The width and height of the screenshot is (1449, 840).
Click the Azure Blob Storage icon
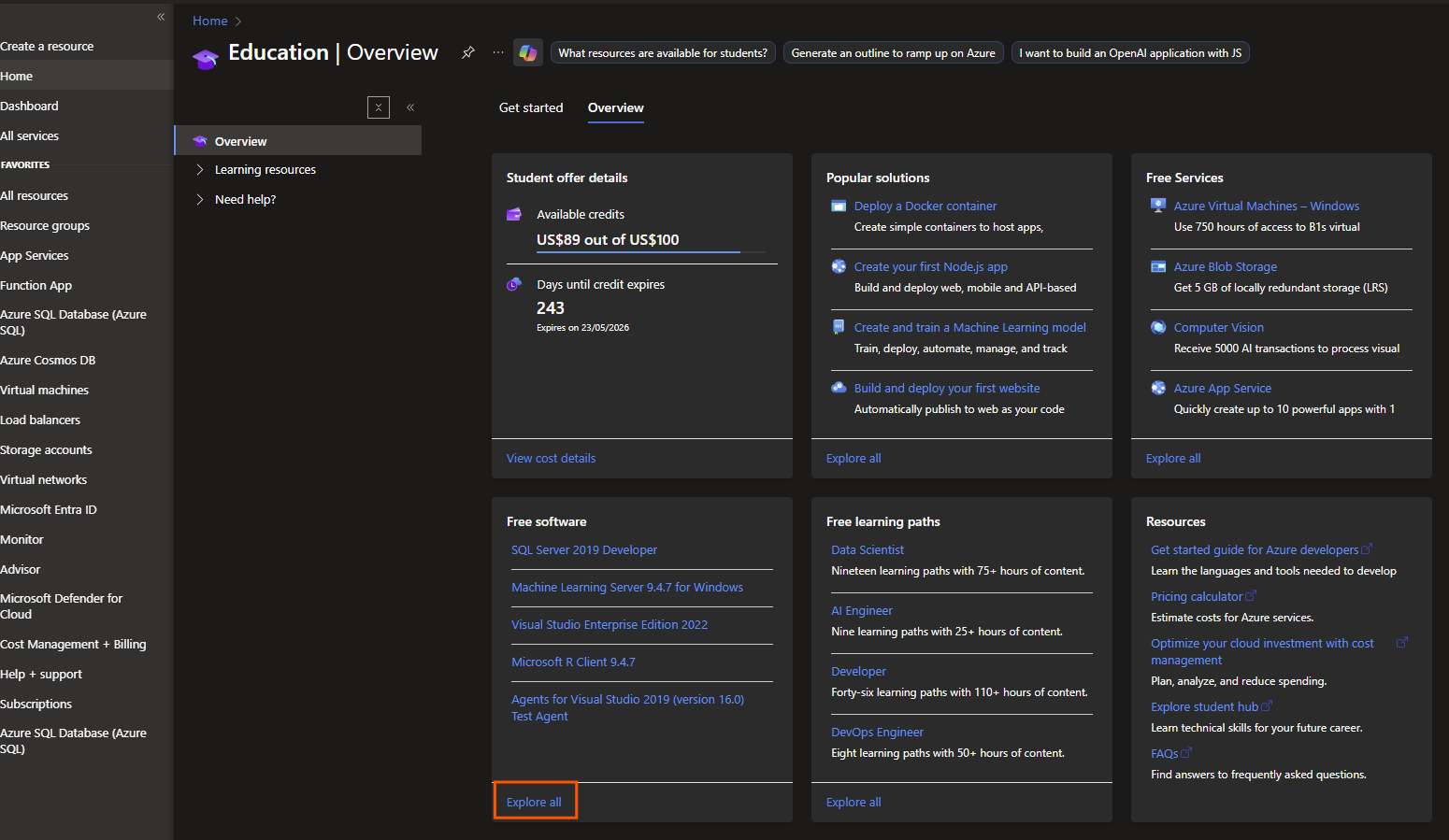pyautogui.click(x=1158, y=266)
